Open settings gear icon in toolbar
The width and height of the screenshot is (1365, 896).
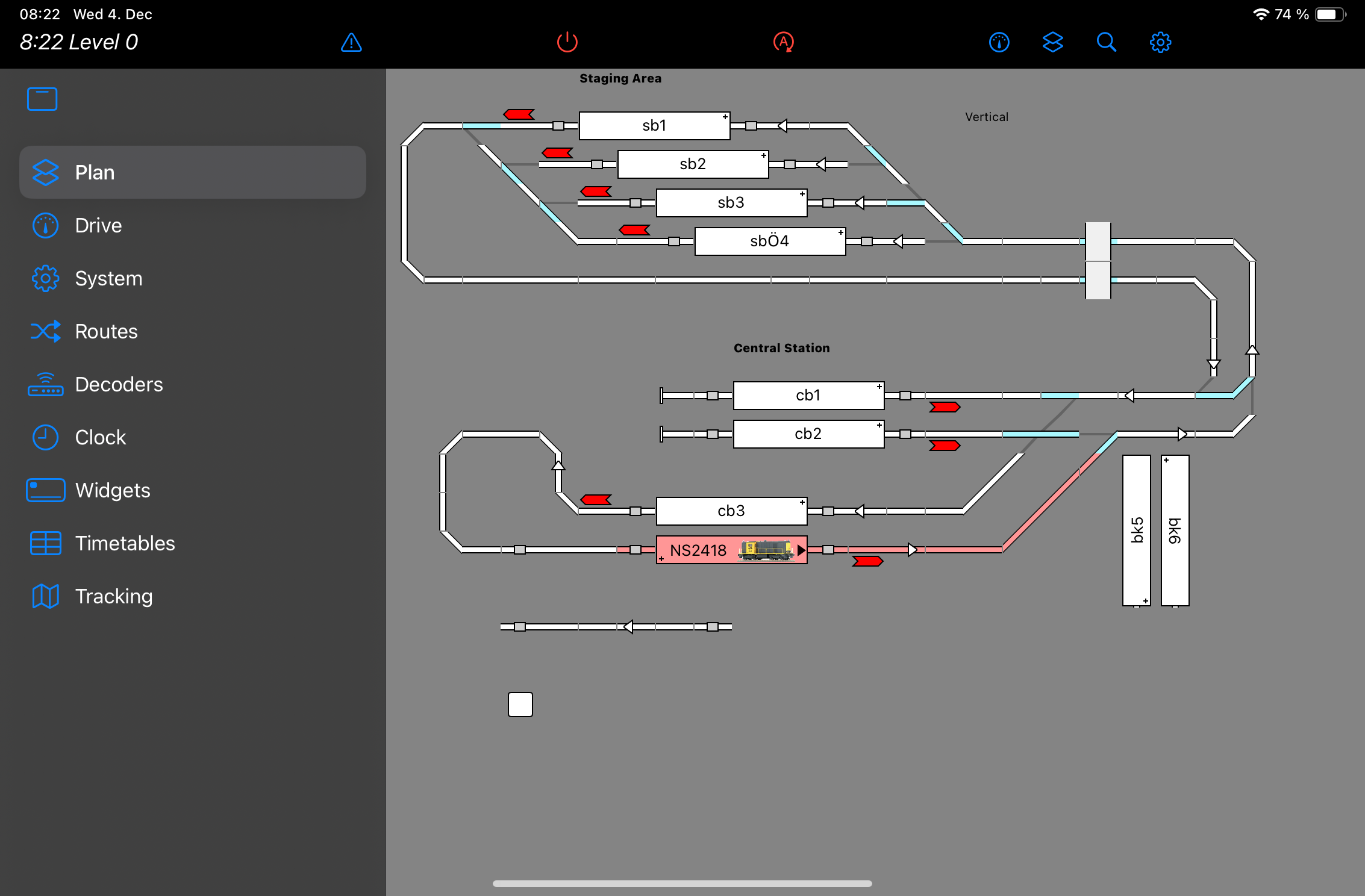[x=1160, y=42]
